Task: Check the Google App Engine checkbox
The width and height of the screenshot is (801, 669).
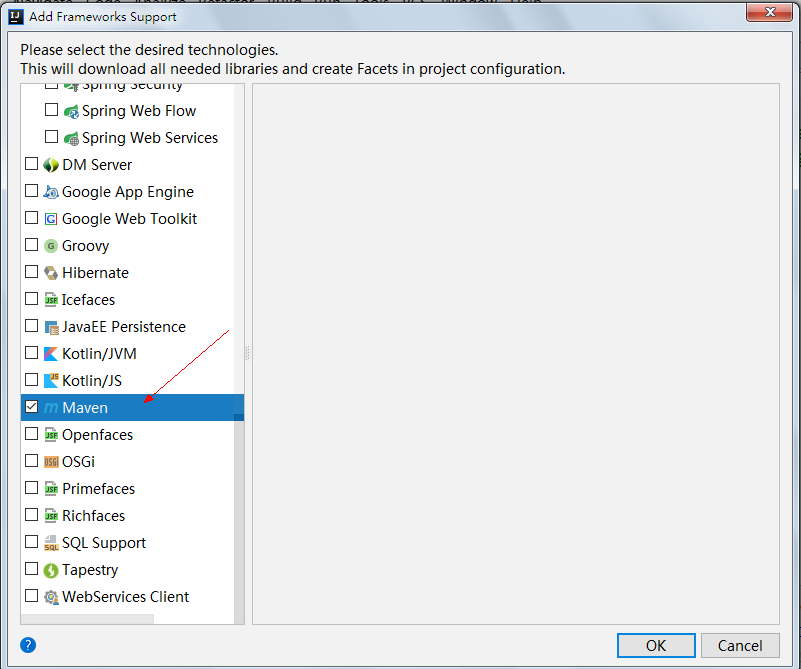Action: tap(32, 191)
